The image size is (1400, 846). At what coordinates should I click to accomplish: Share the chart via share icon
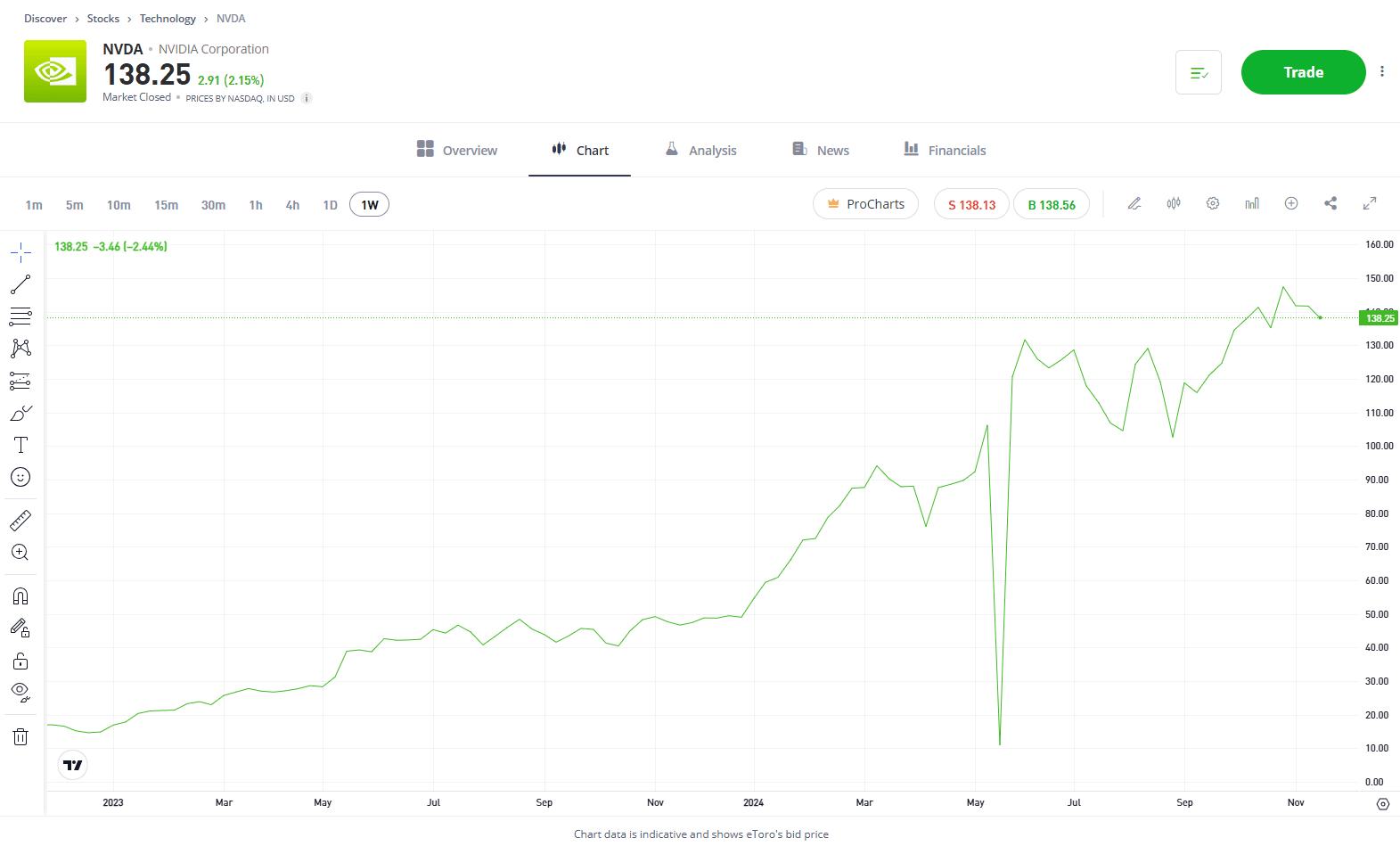(x=1330, y=203)
